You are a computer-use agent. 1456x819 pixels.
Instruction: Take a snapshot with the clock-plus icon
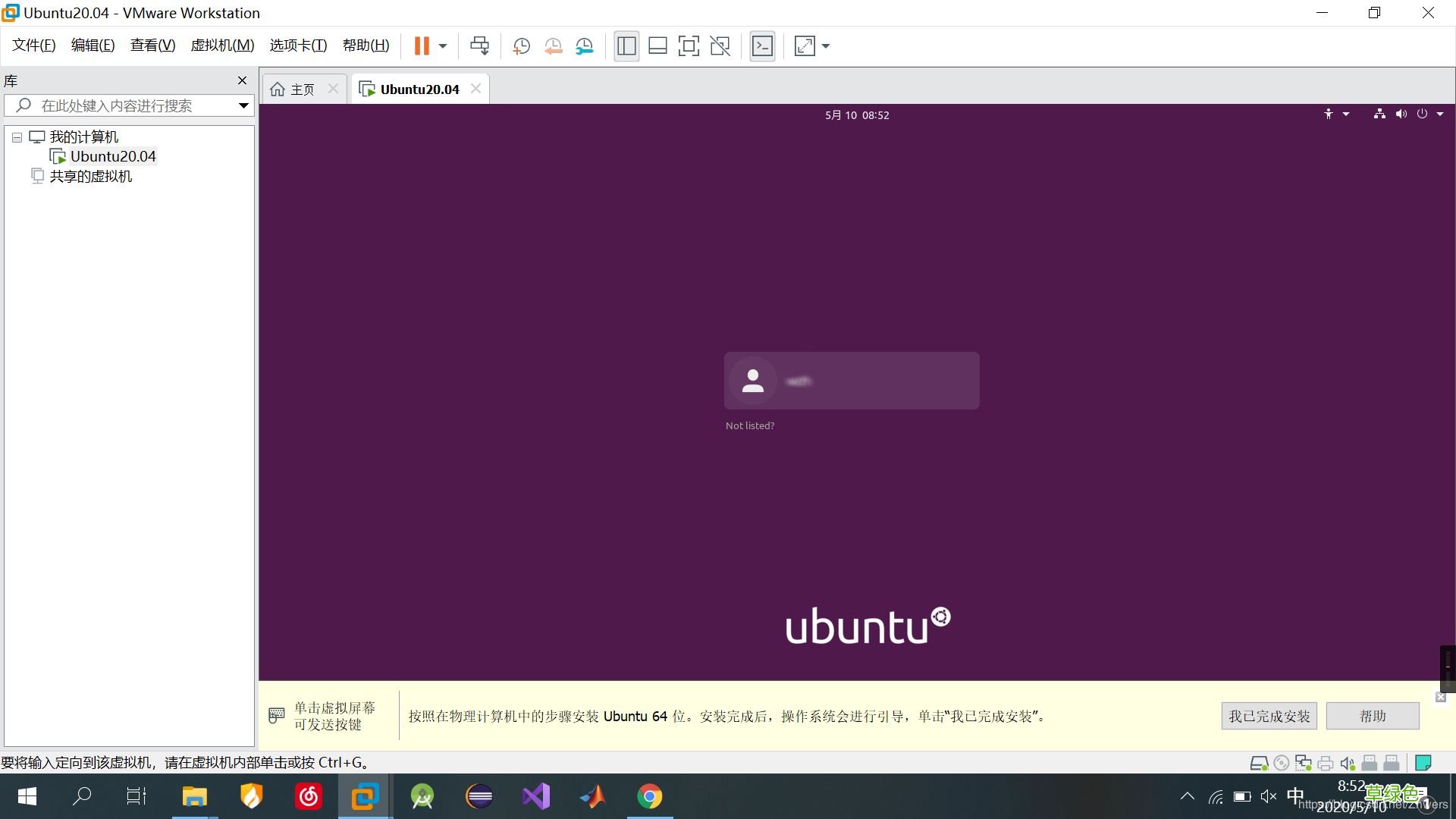[521, 46]
